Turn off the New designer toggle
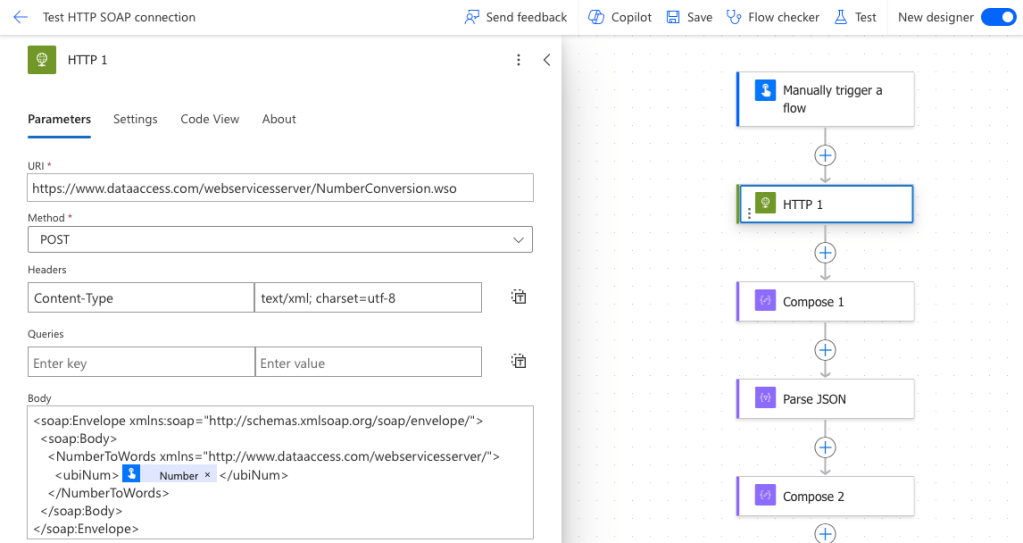This screenshot has height=543, width=1023. (997, 17)
